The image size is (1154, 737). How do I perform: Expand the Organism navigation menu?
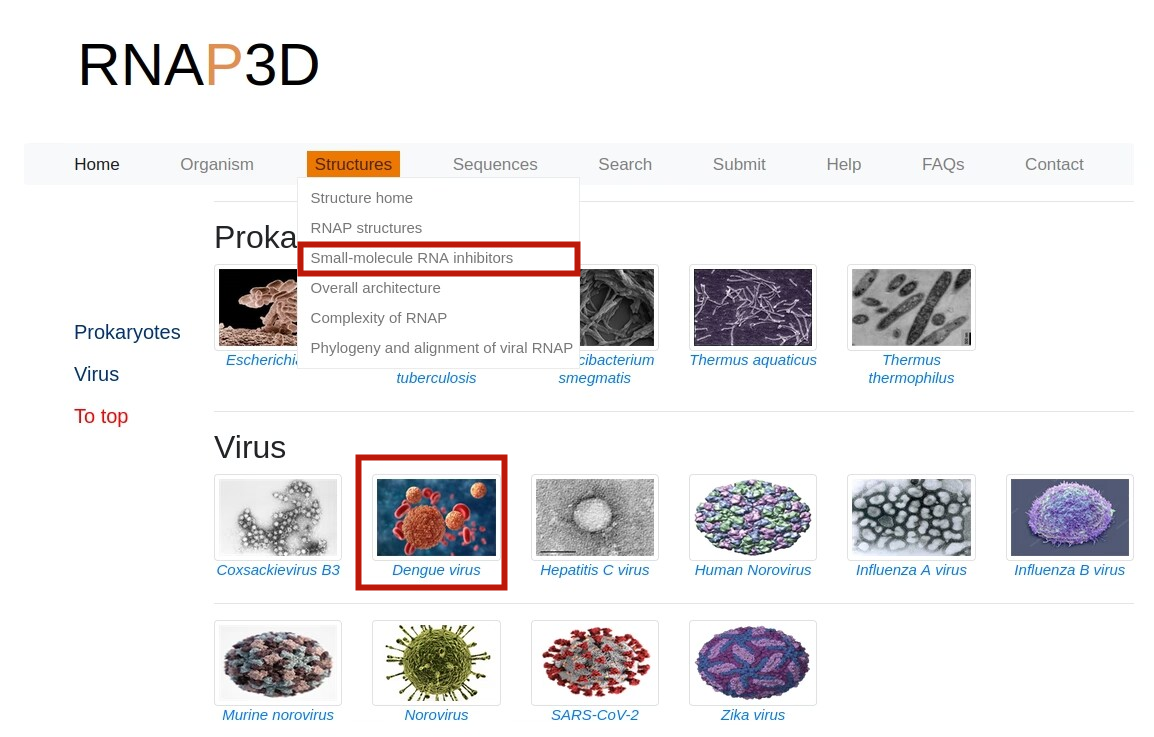[217, 164]
